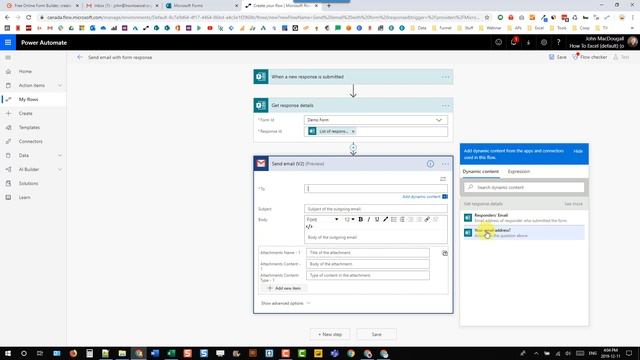Image resolution: width=640 pixels, height=360 pixels.
Task: Open the notifications bell icon
Action: tap(513, 42)
